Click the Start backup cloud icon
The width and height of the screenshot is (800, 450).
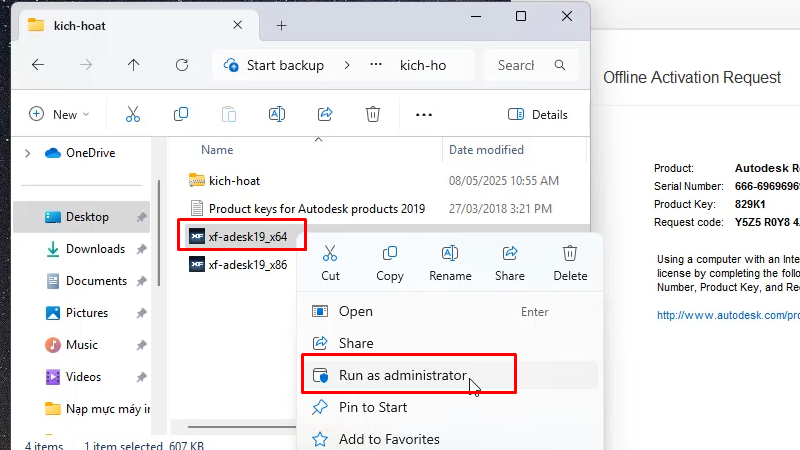[231, 65]
